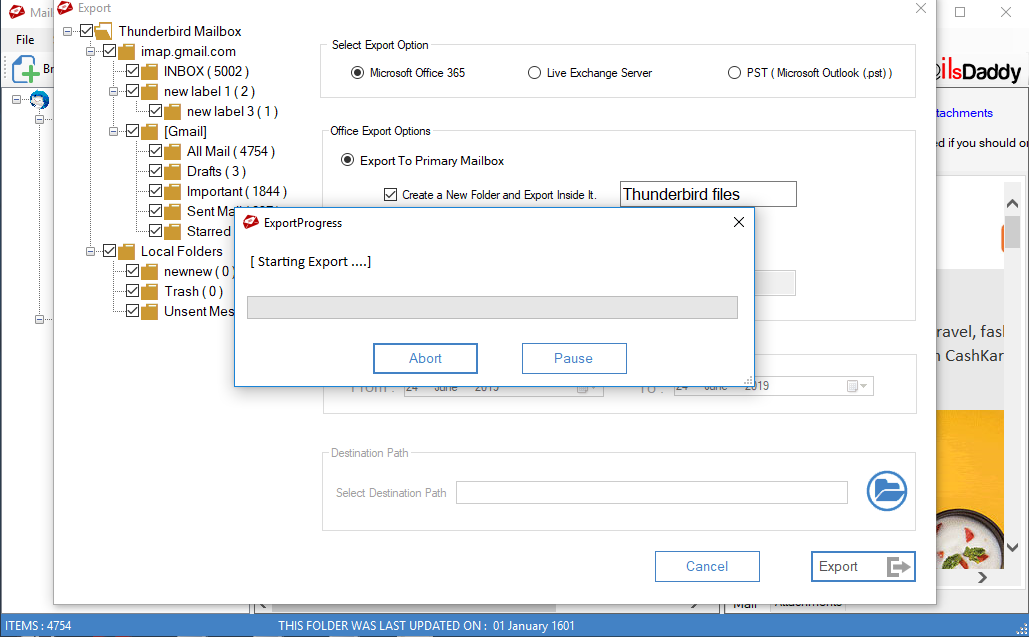The width and height of the screenshot is (1029, 637).
Task: Click the Trash folder icon
Action: click(149, 292)
